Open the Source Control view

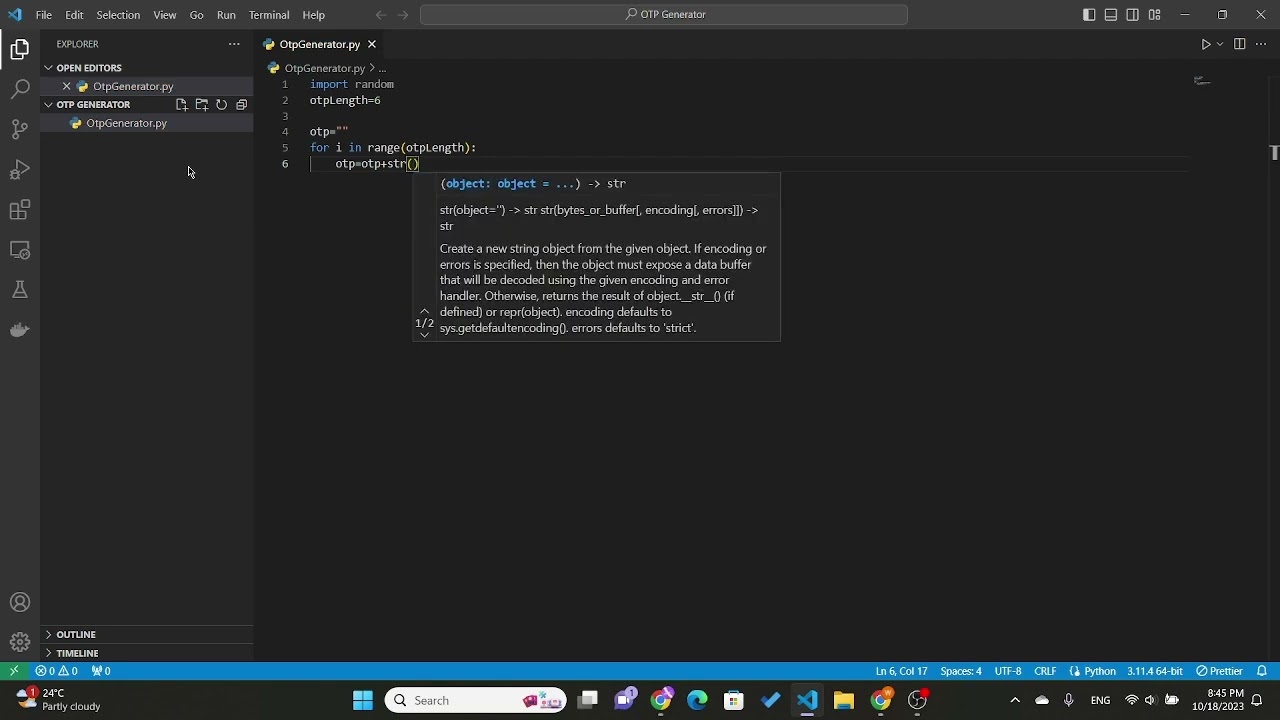coord(20,129)
